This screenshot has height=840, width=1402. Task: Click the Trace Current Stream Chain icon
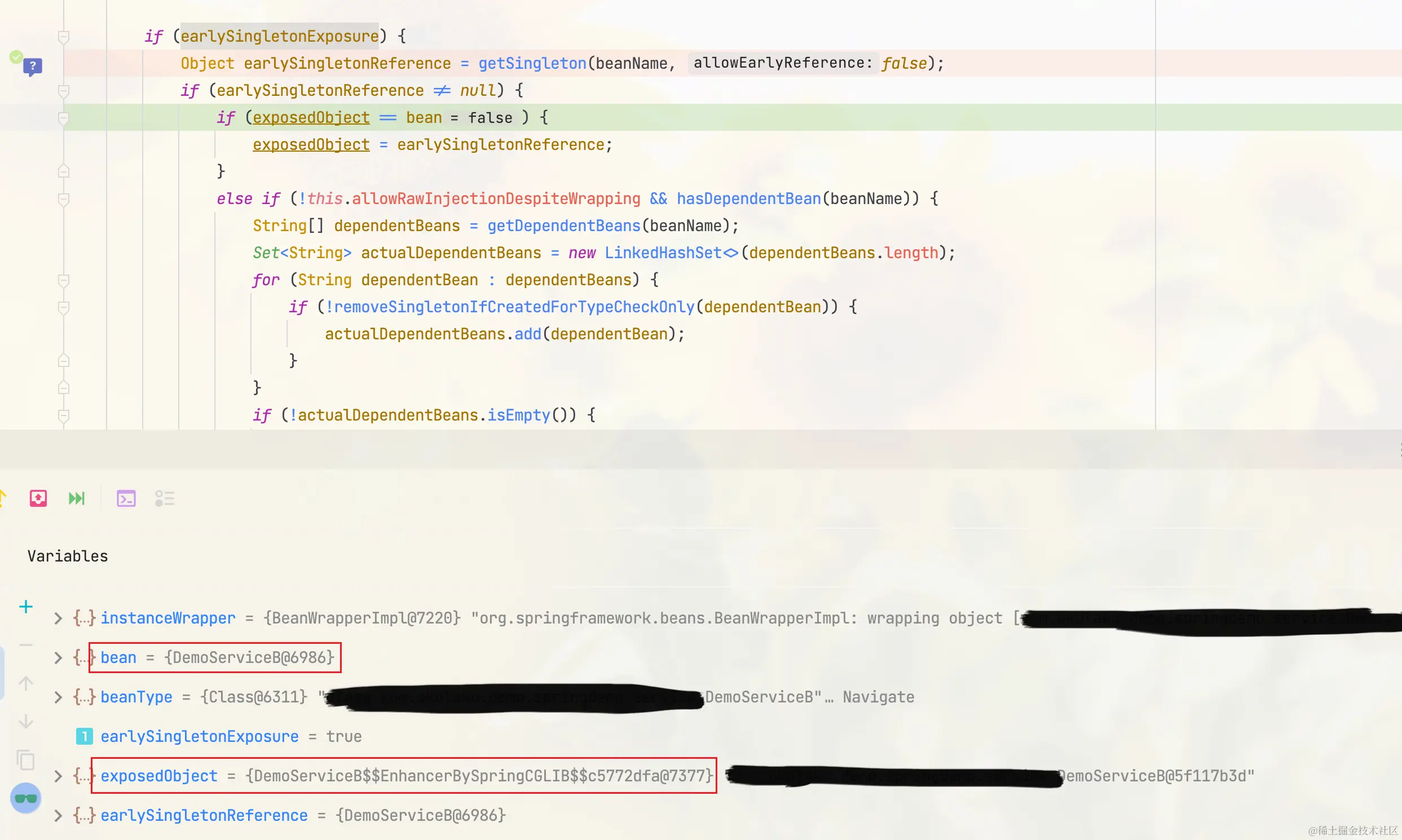164,498
